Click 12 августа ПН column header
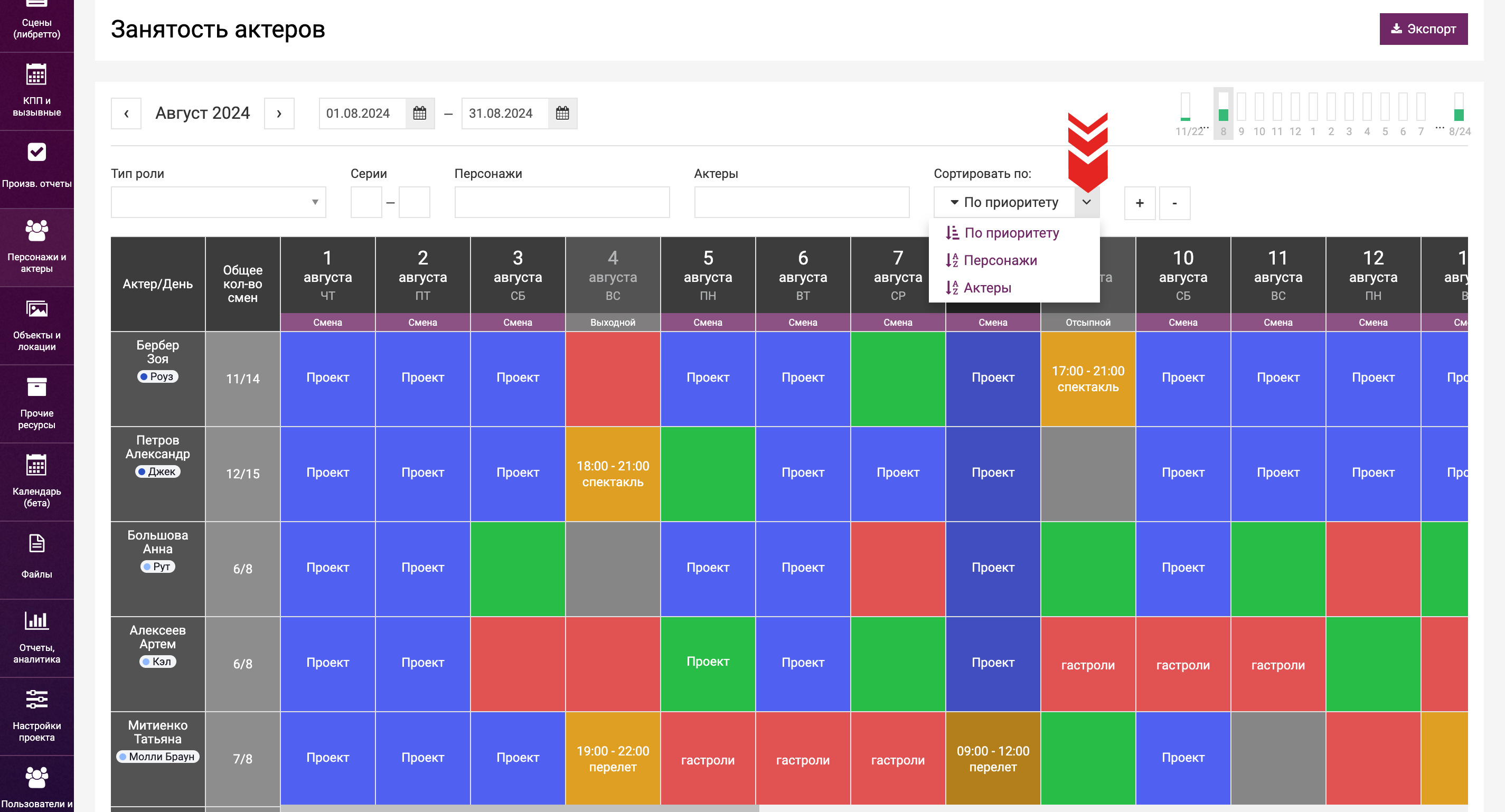This screenshot has width=1505, height=812. (1373, 275)
